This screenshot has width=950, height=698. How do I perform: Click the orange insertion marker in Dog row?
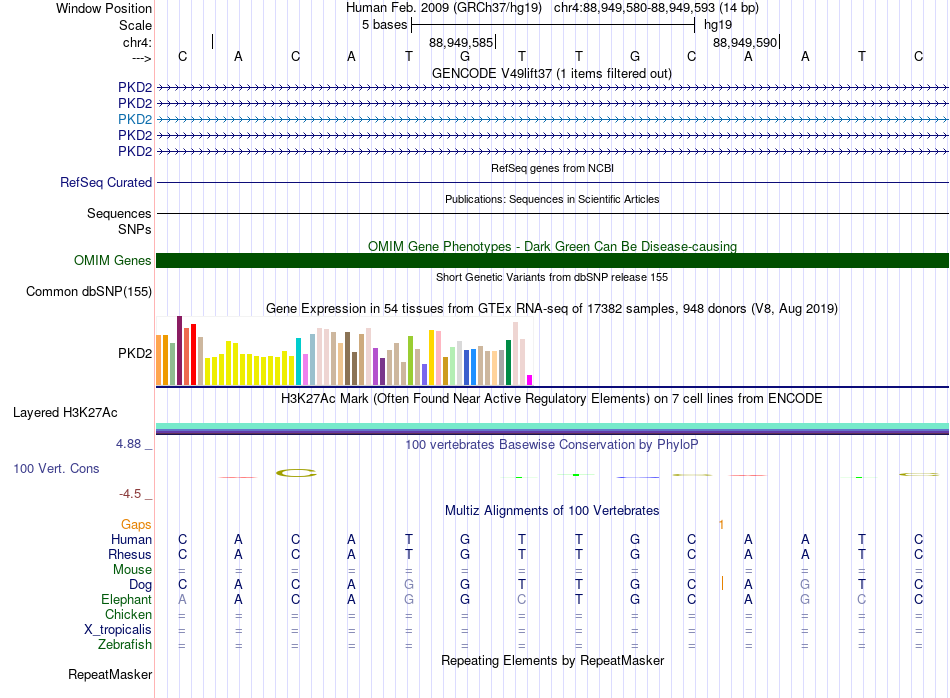click(722, 583)
